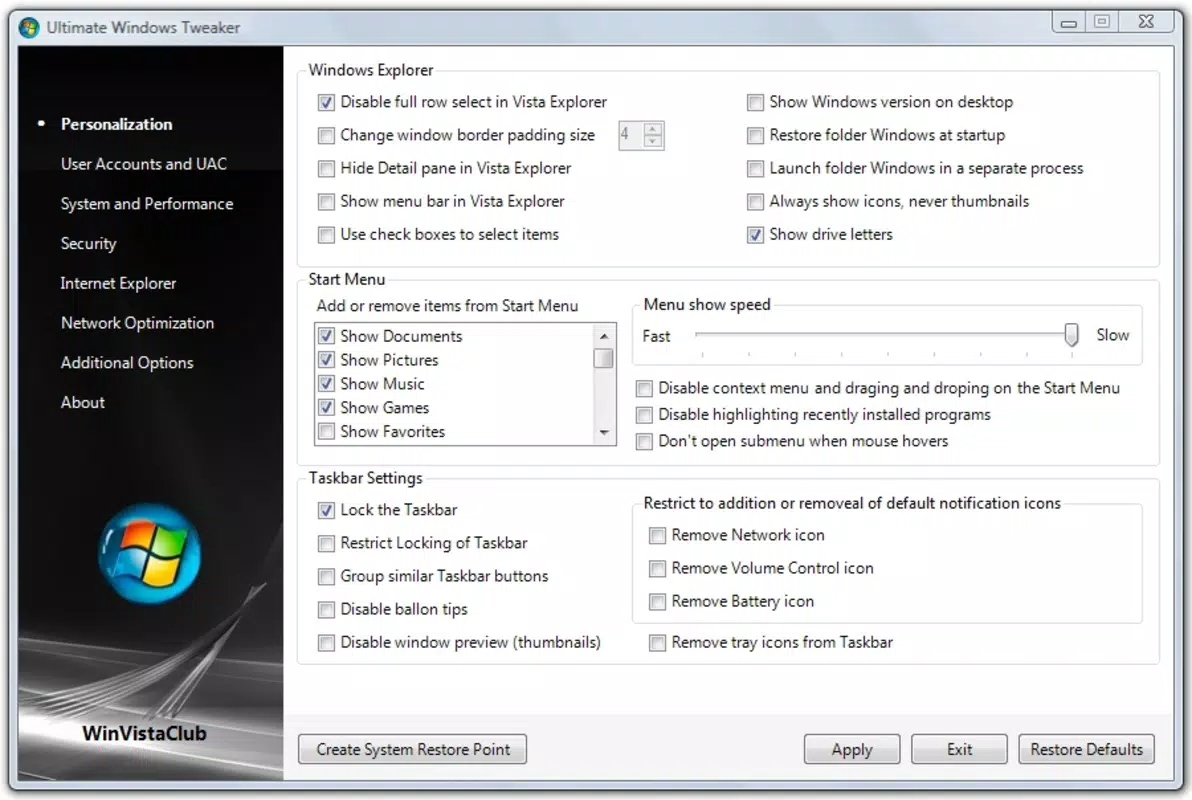
Task: Switch to System and Performance
Action: coord(147,204)
